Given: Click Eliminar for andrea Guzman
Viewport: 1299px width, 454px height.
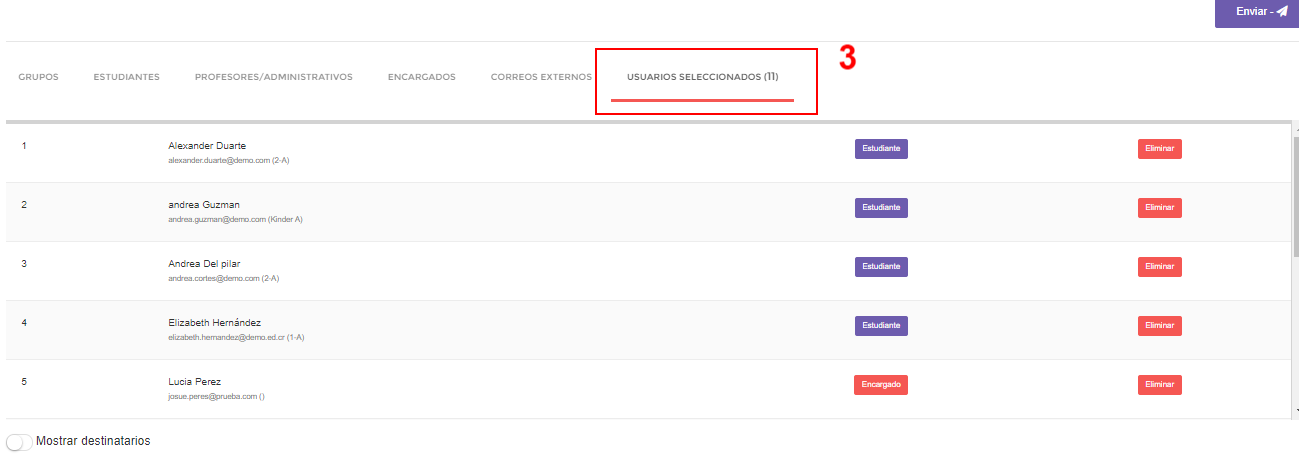Looking at the screenshot, I should pyautogui.click(x=1159, y=208).
